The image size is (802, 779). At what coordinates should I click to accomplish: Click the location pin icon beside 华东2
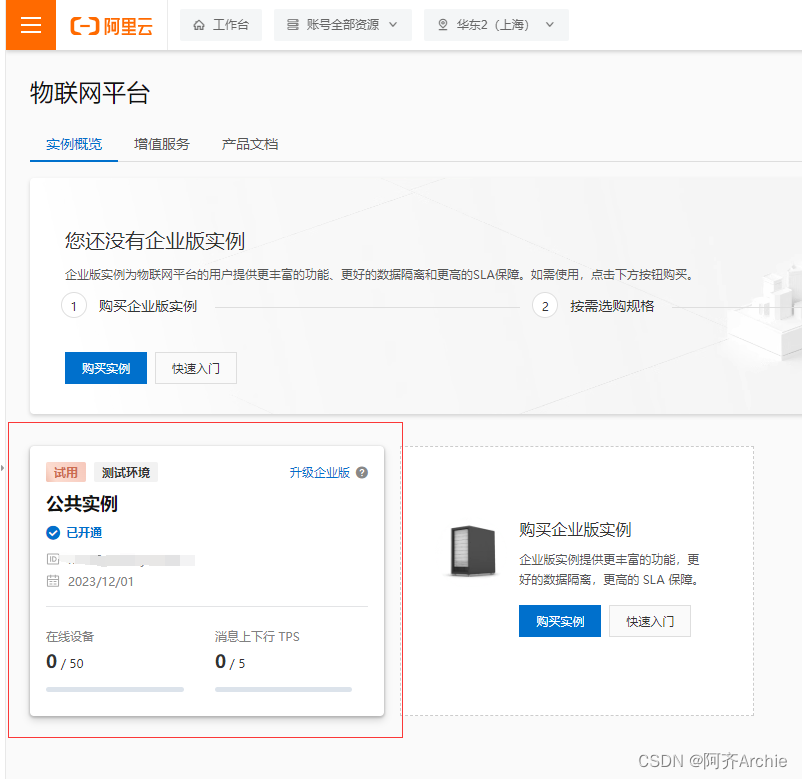point(443,25)
